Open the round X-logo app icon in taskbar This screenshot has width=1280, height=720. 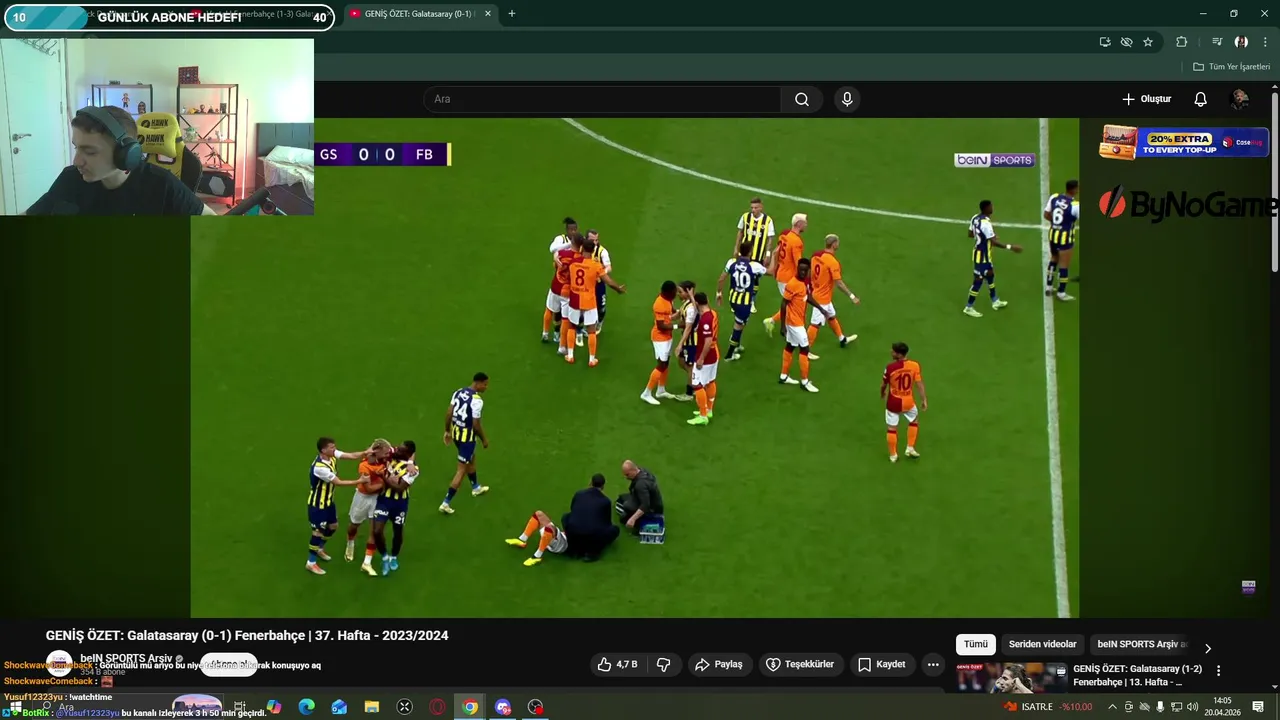click(404, 707)
